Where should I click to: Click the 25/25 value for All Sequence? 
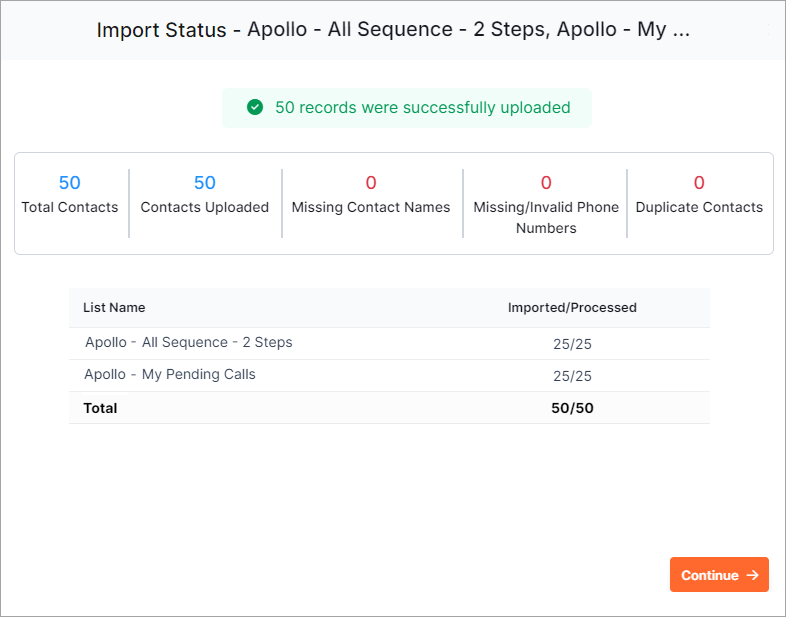coord(572,344)
